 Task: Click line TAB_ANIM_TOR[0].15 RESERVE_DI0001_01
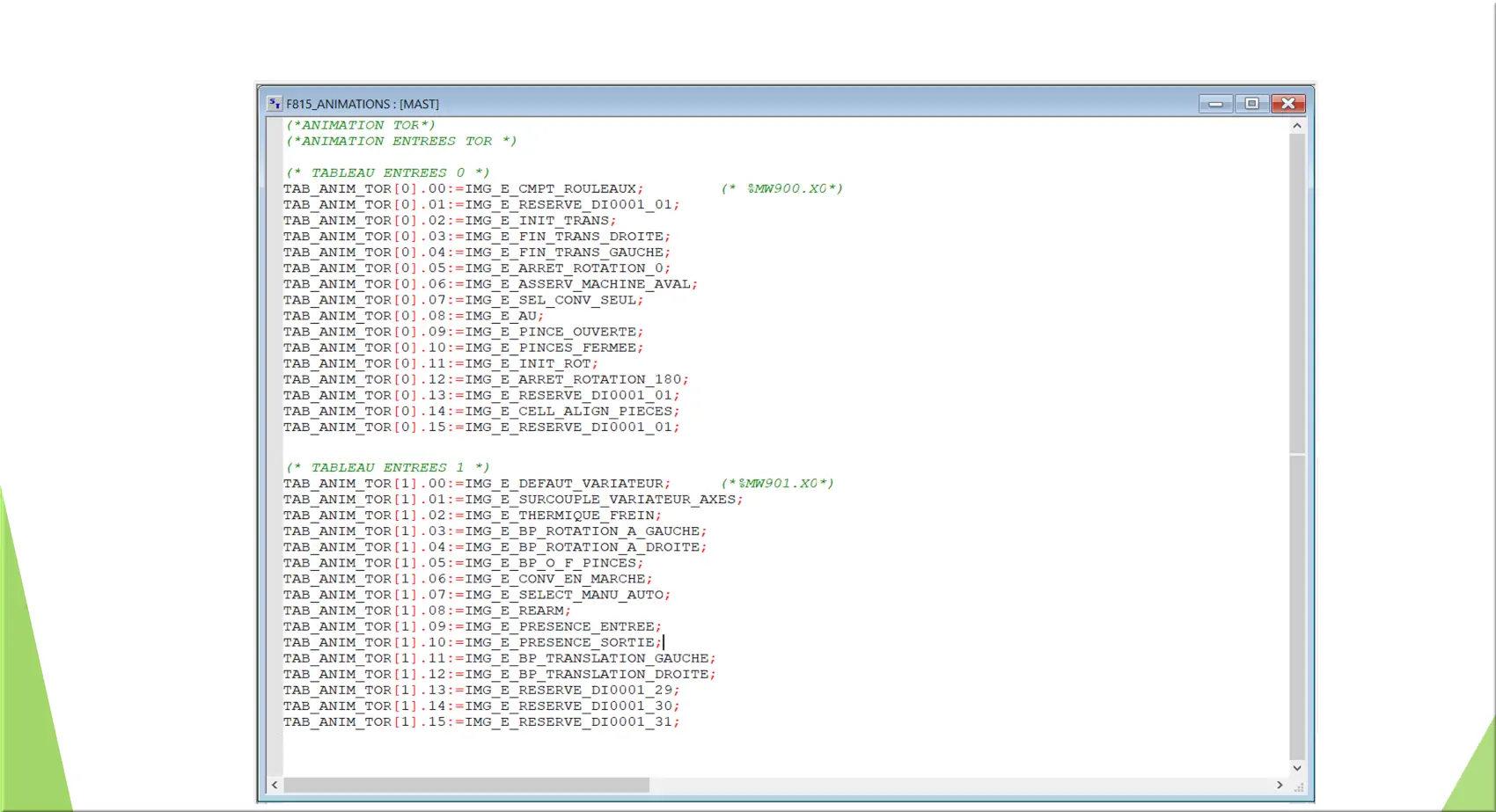pos(481,427)
